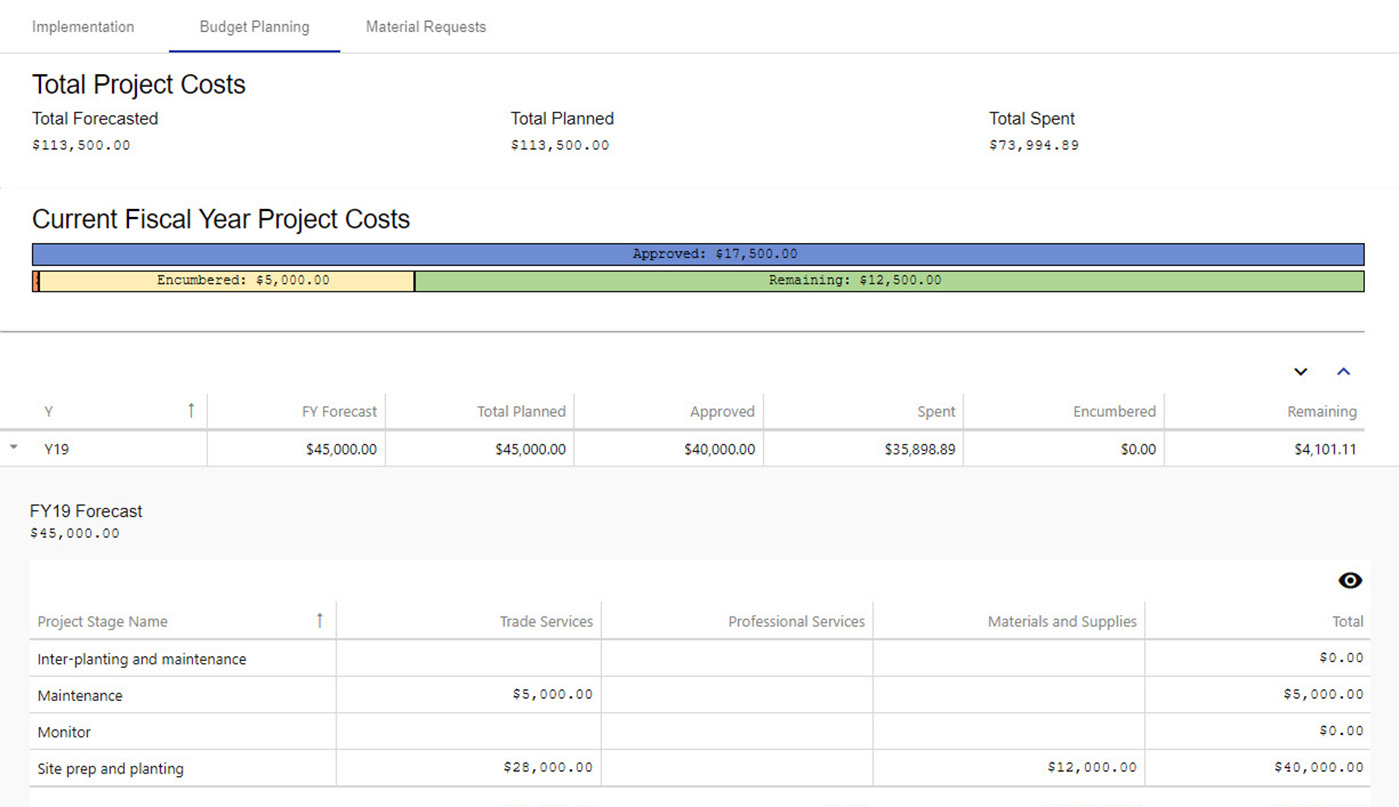Select the Site prep and planting row
Screen dimensions: 1399x807
point(111,769)
